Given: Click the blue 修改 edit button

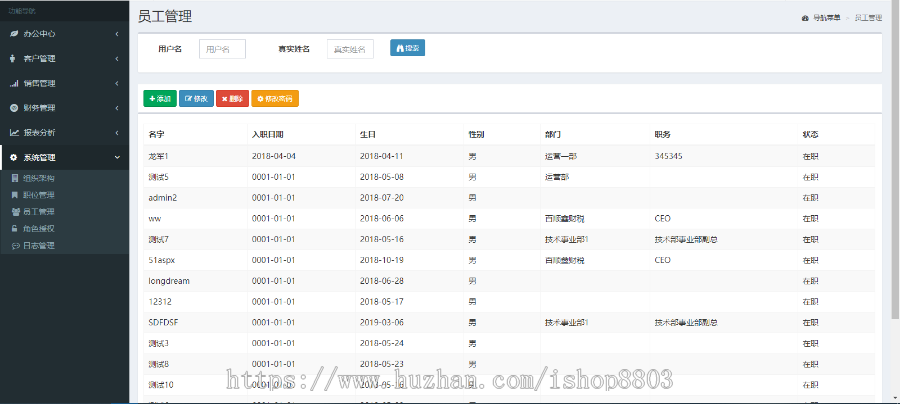Looking at the screenshot, I should coord(196,99).
